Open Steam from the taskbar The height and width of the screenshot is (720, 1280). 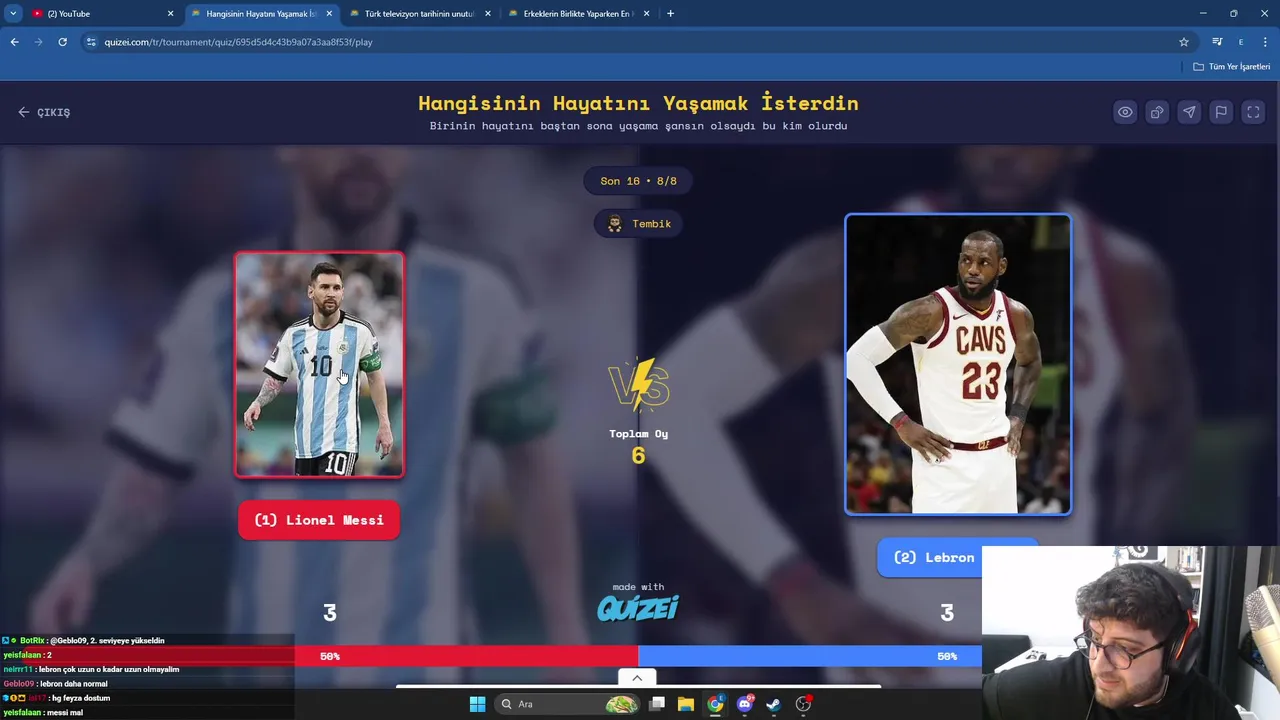(x=773, y=704)
